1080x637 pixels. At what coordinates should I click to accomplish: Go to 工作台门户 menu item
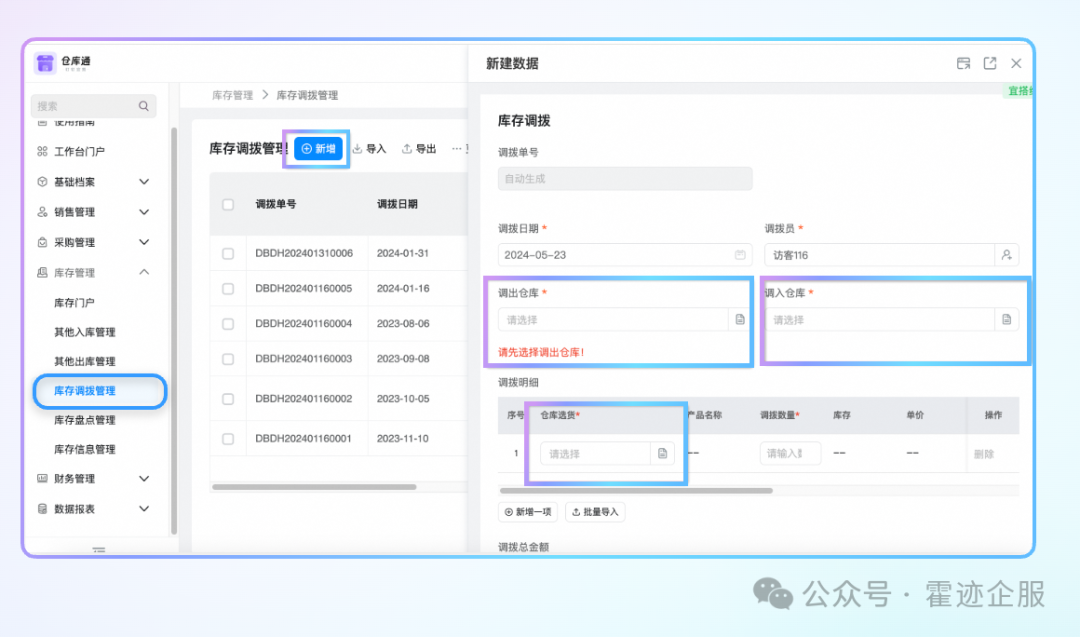79,152
